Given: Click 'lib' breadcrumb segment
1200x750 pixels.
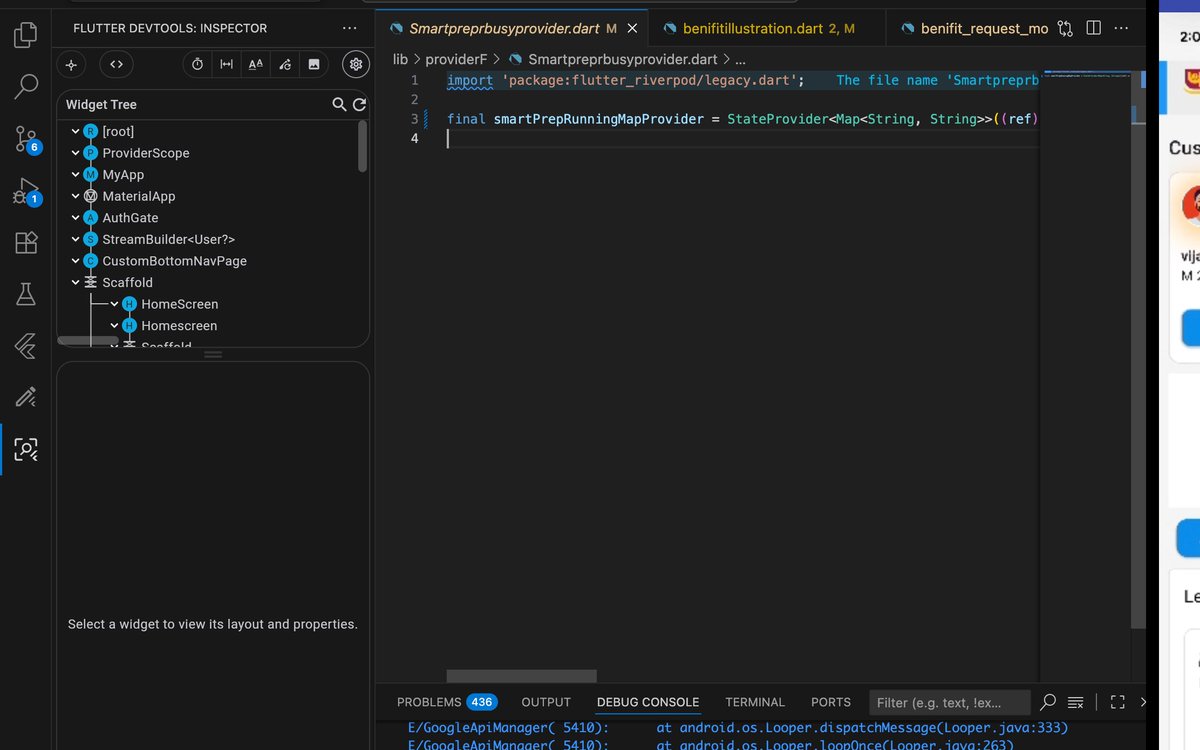Looking at the screenshot, I should 400,59.
